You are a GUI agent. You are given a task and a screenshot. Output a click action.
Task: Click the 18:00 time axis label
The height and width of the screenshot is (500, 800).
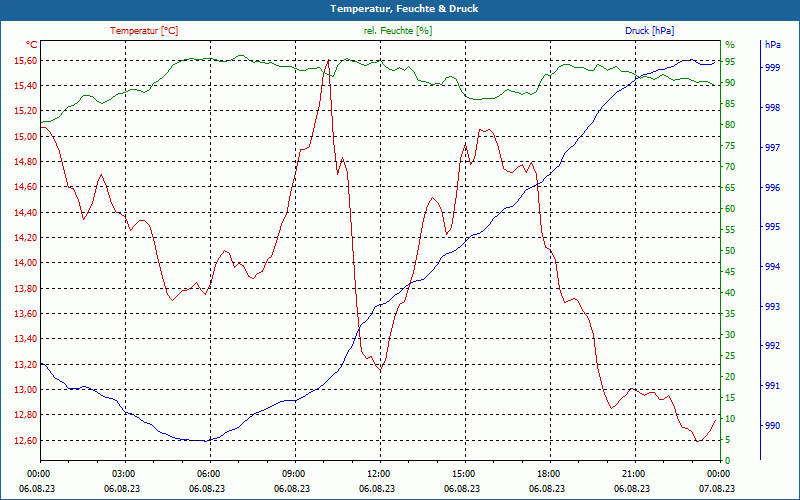click(x=548, y=473)
